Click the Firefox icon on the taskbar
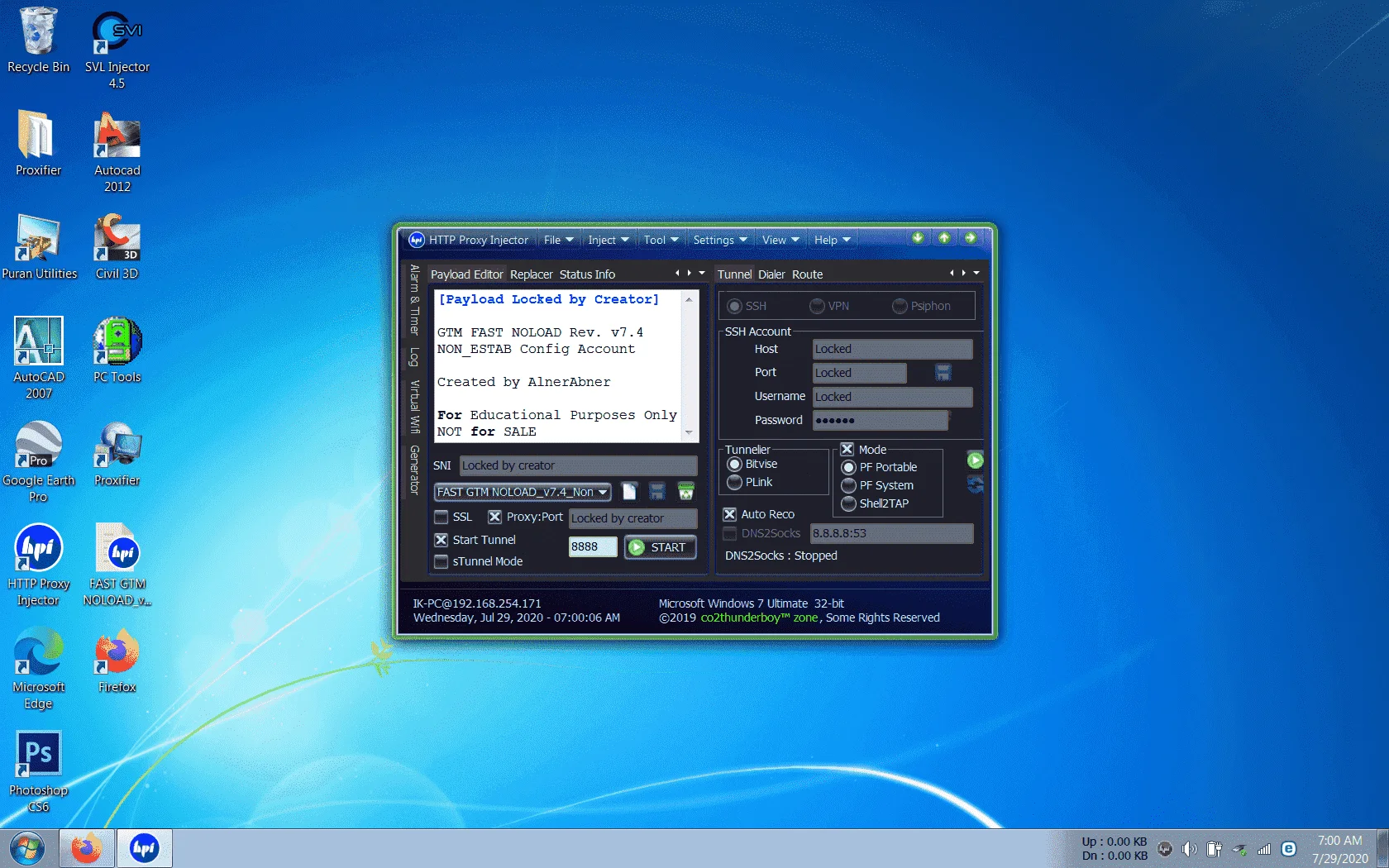The image size is (1389, 868). coord(86,849)
